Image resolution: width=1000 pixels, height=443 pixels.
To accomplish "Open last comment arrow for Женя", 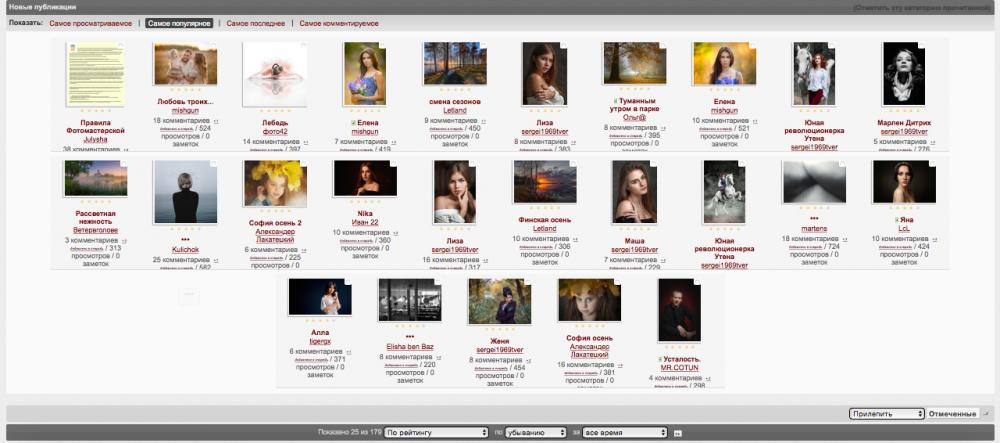I will [528, 360].
